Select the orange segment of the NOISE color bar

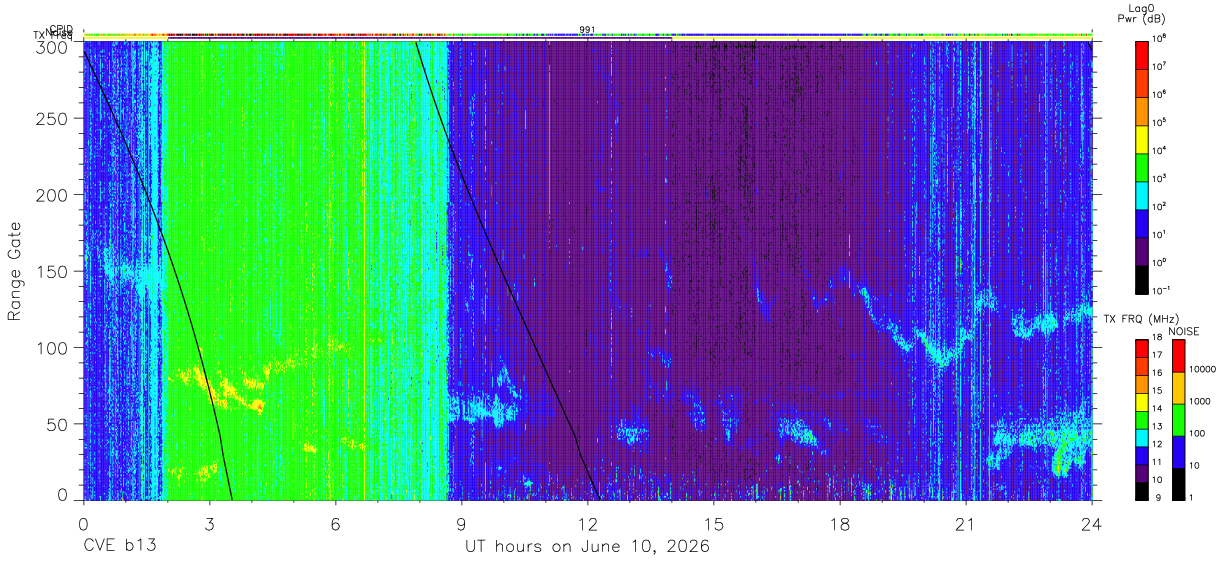coord(1177,387)
